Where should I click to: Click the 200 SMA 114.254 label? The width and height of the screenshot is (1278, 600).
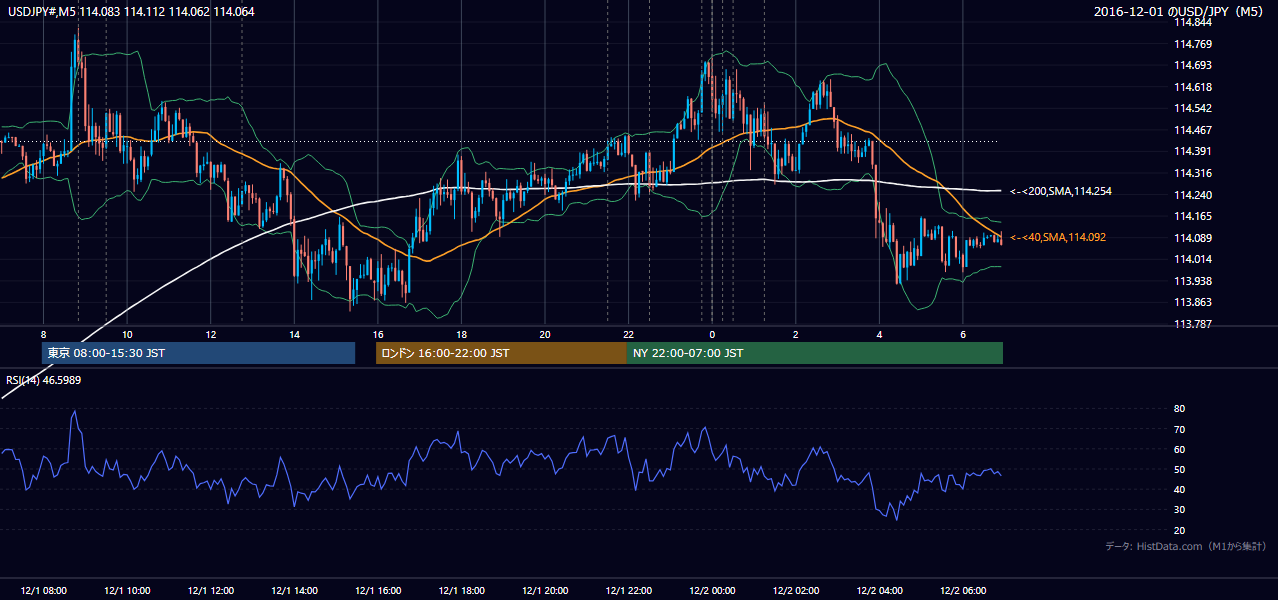[x=1061, y=191]
